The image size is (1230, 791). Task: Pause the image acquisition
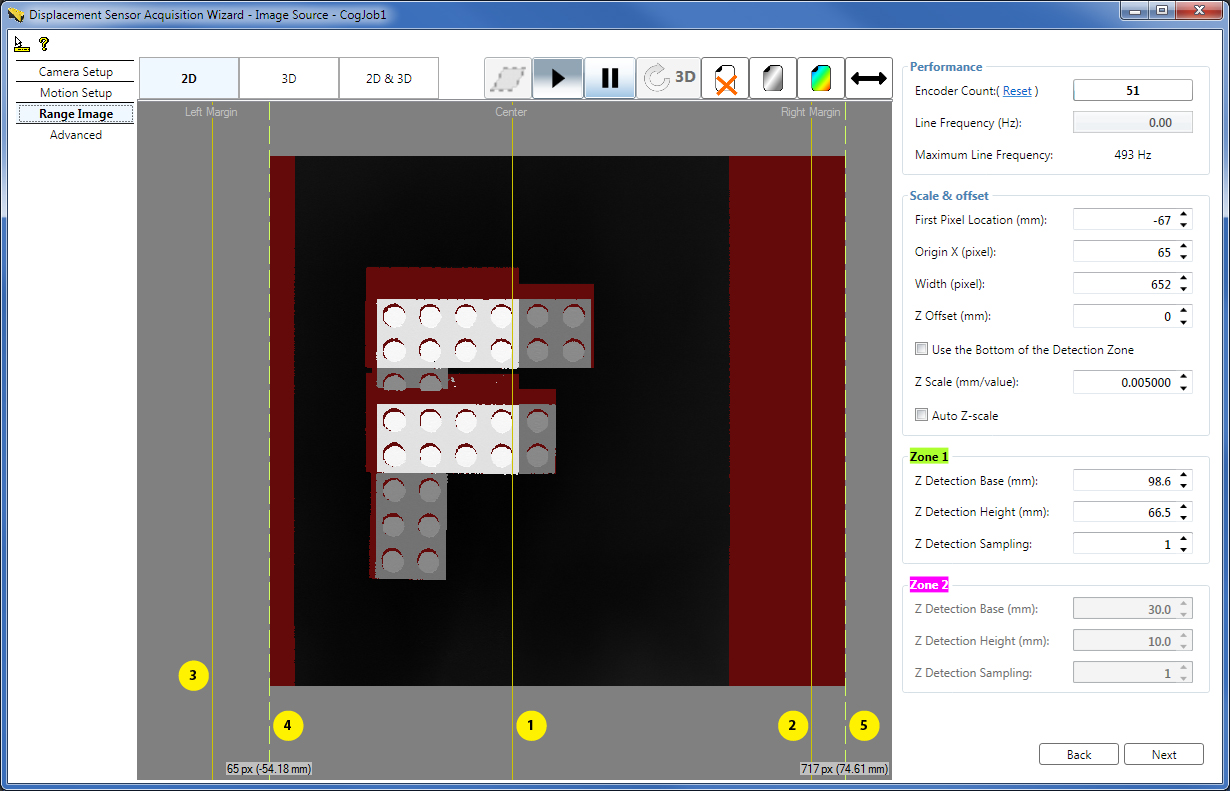coord(610,78)
